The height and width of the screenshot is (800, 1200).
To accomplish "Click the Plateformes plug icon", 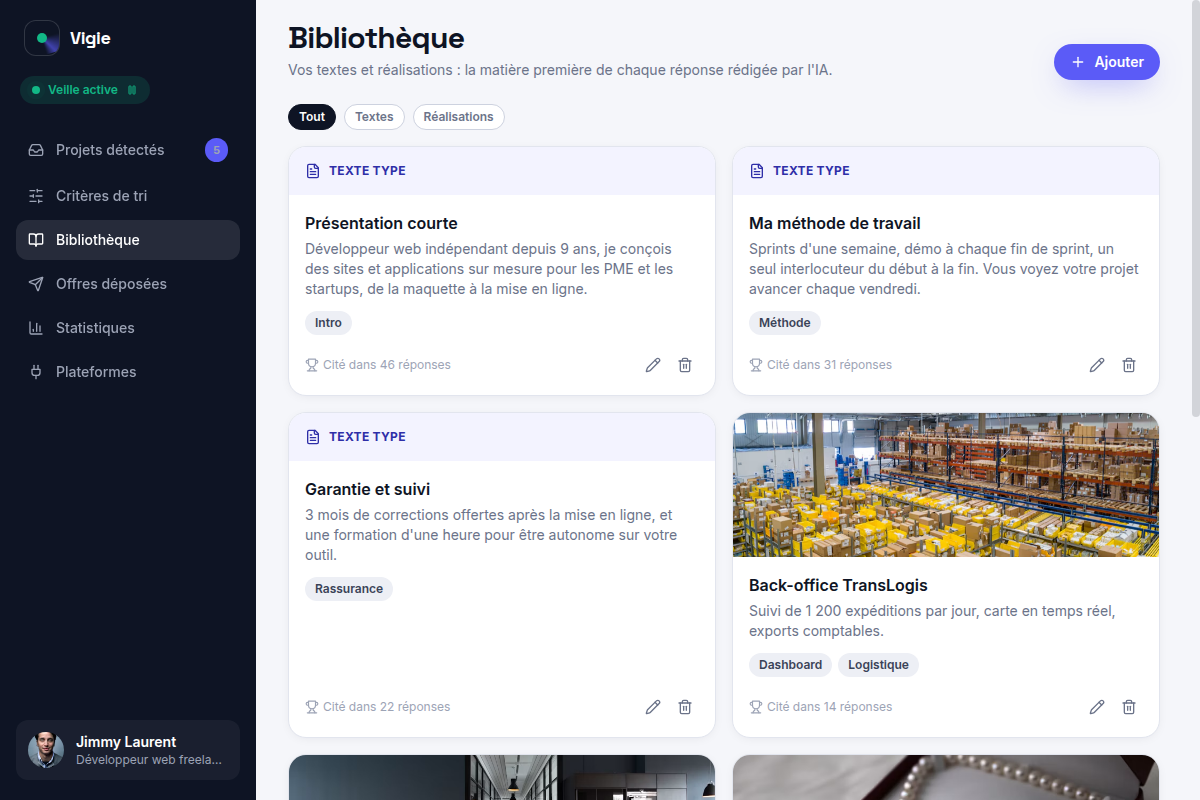I will point(36,372).
